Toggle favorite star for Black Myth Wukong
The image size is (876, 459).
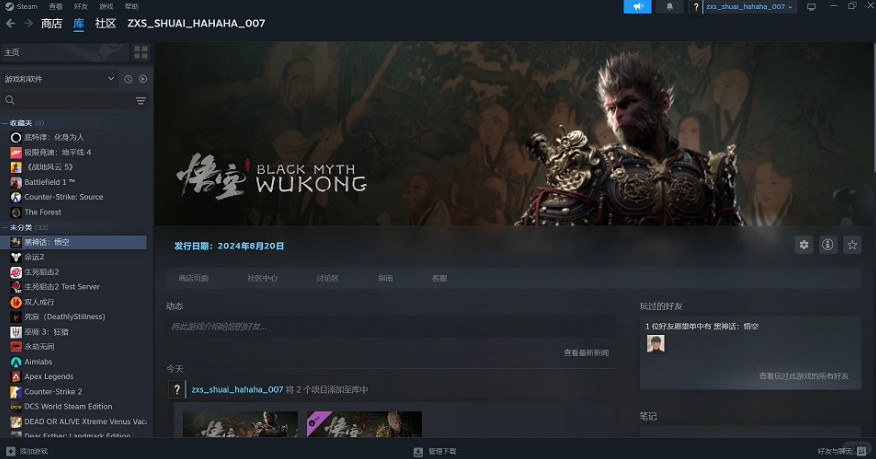tap(852, 244)
